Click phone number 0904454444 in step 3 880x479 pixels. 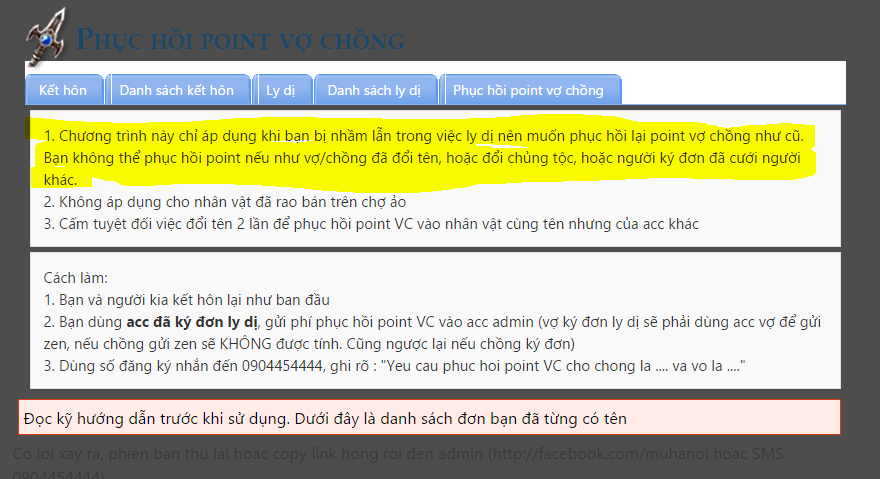coord(282,366)
